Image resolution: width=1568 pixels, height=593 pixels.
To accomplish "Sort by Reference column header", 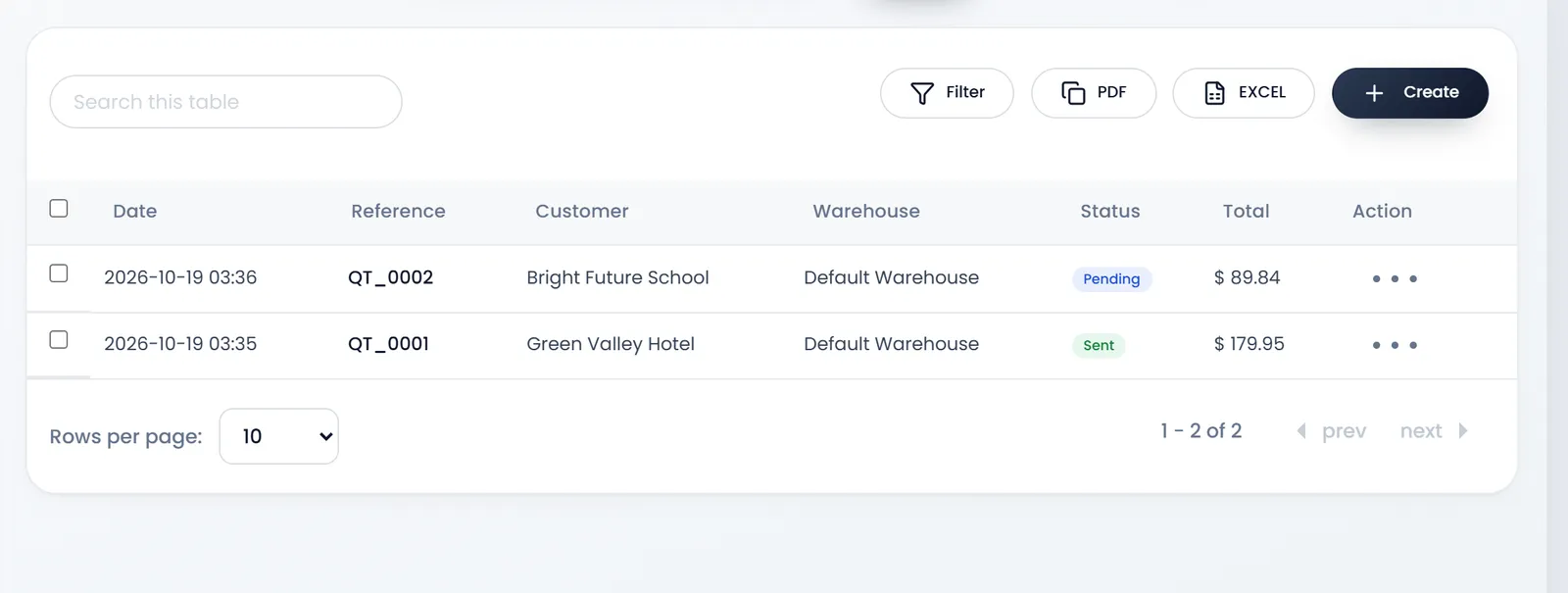I will click(398, 211).
